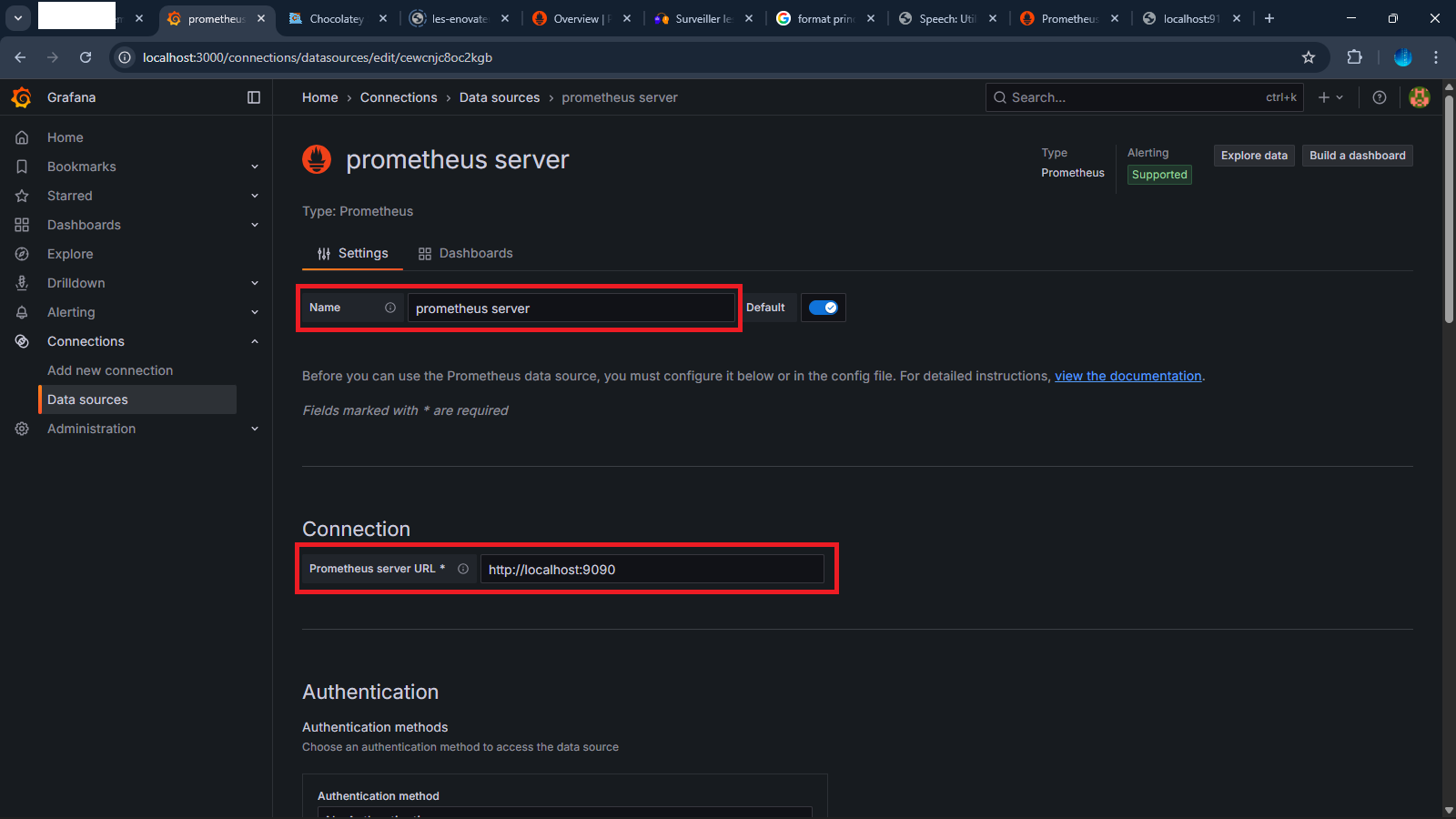Switch to the Dashboards tab

tap(465, 253)
